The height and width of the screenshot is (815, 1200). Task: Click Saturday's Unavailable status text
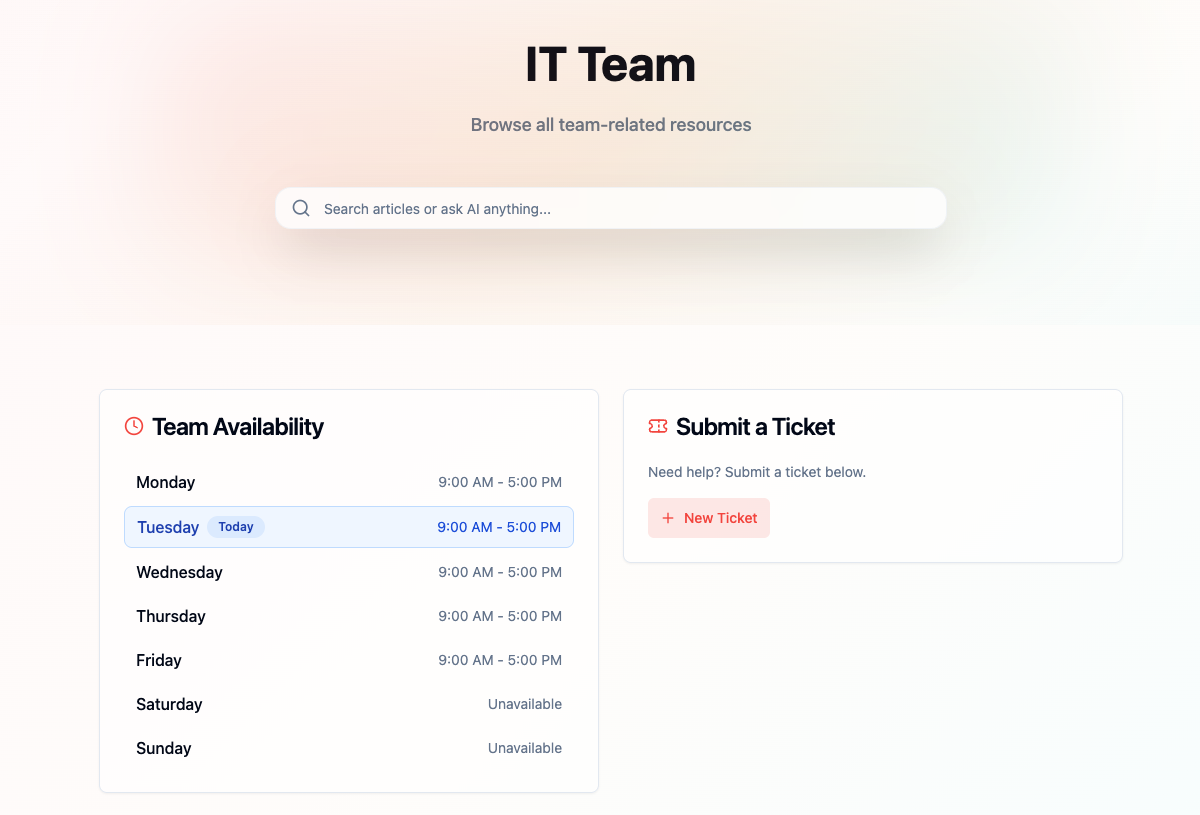tap(525, 704)
